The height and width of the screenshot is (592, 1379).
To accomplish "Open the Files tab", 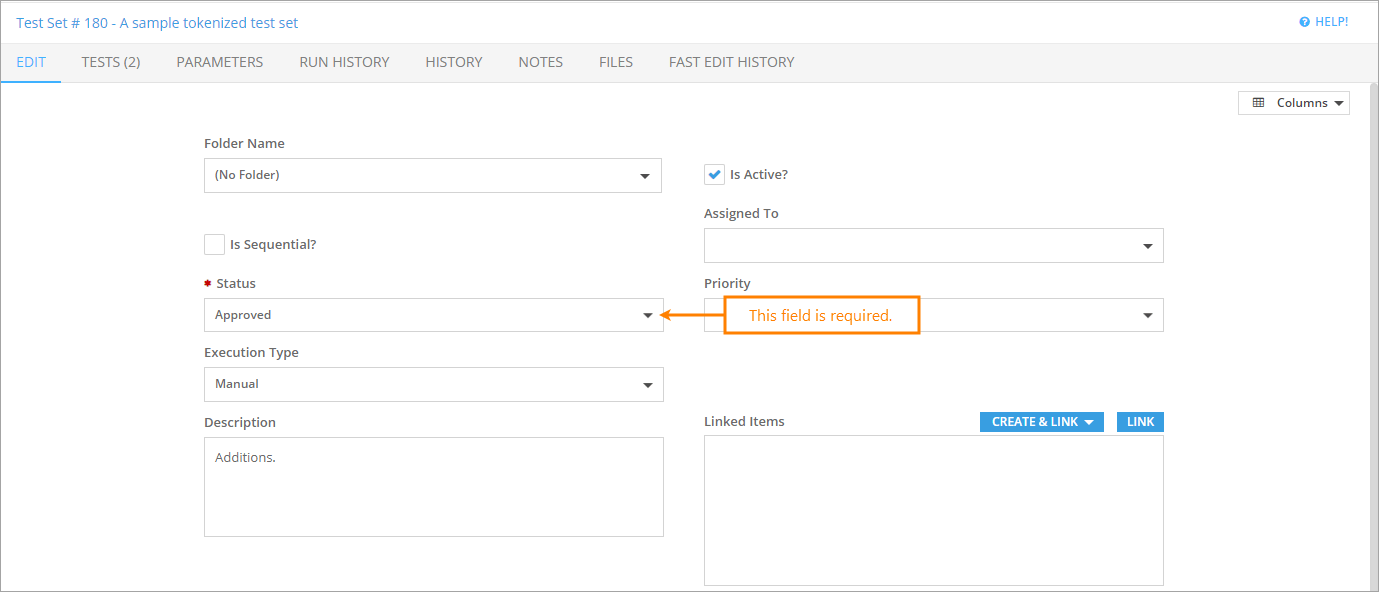I will (616, 62).
